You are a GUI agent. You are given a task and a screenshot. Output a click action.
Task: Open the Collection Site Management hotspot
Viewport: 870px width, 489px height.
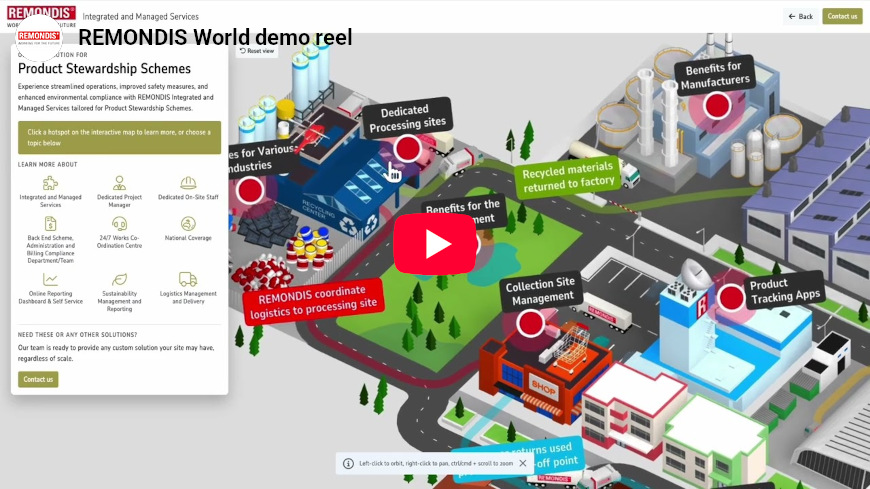(530, 322)
